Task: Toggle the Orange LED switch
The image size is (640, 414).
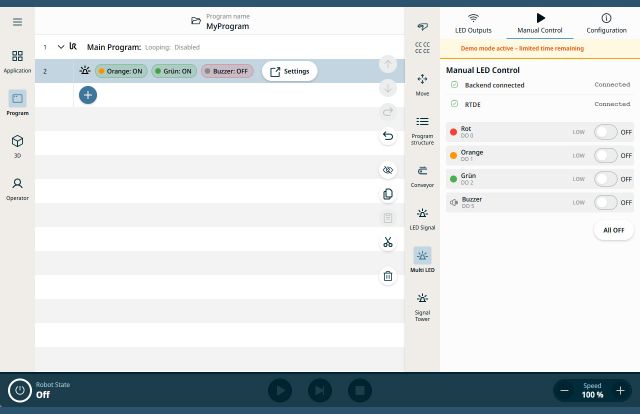Action: pyautogui.click(x=605, y=155)
